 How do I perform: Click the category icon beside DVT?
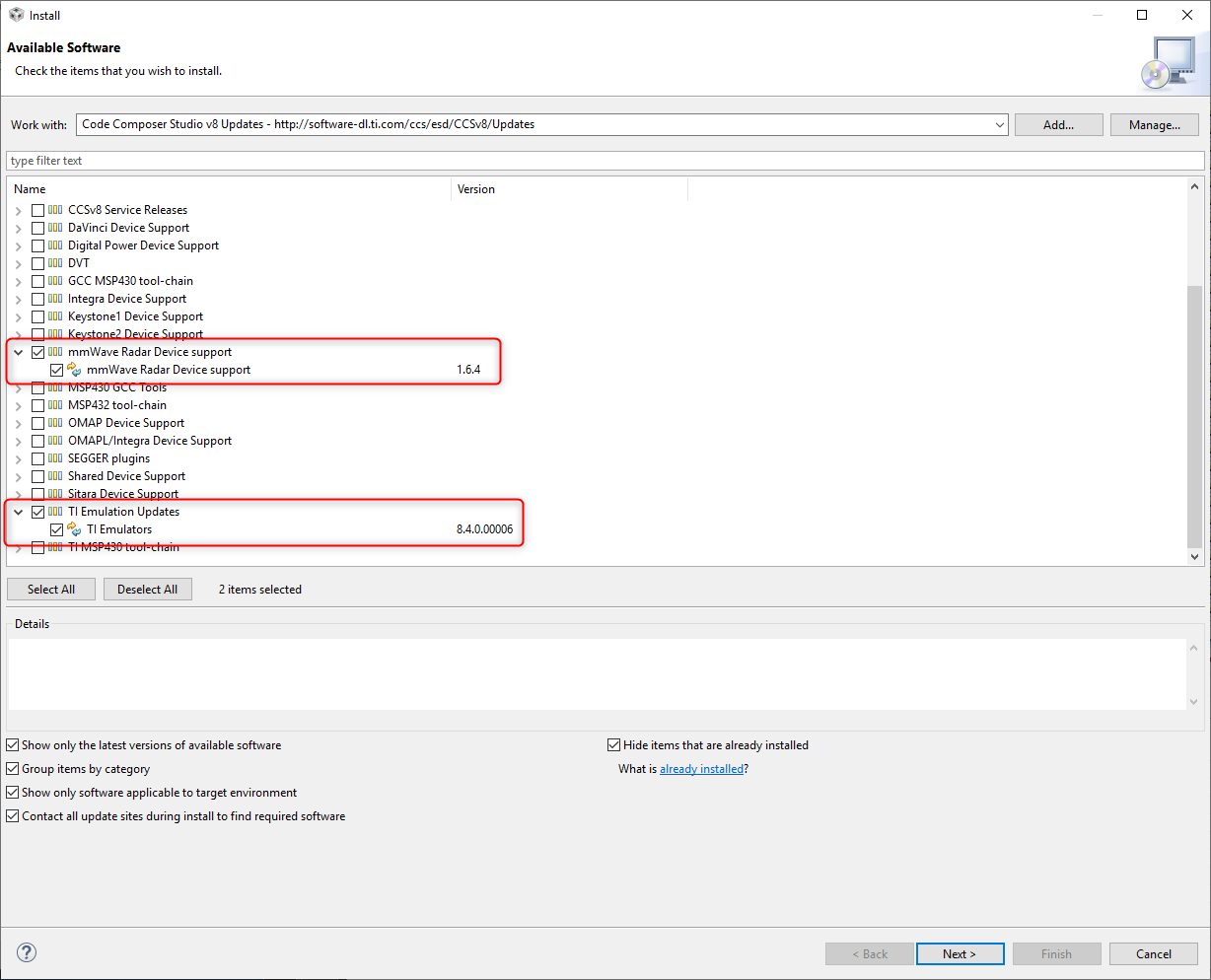coord(55,263)
